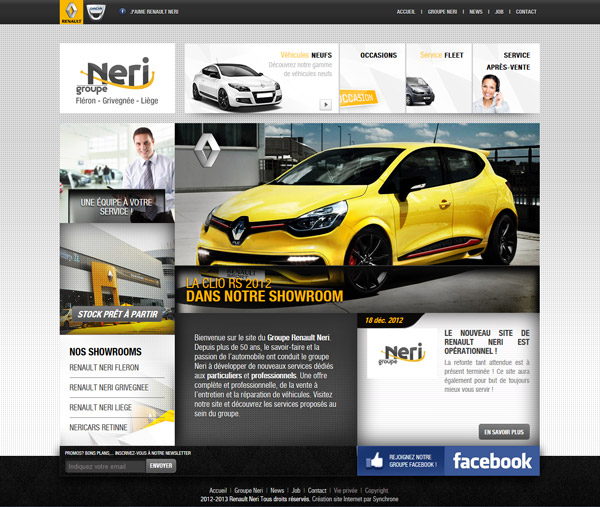Open GROUPE NERI in top menu
The height and width of the screenshot is (507, 600).
442,12
